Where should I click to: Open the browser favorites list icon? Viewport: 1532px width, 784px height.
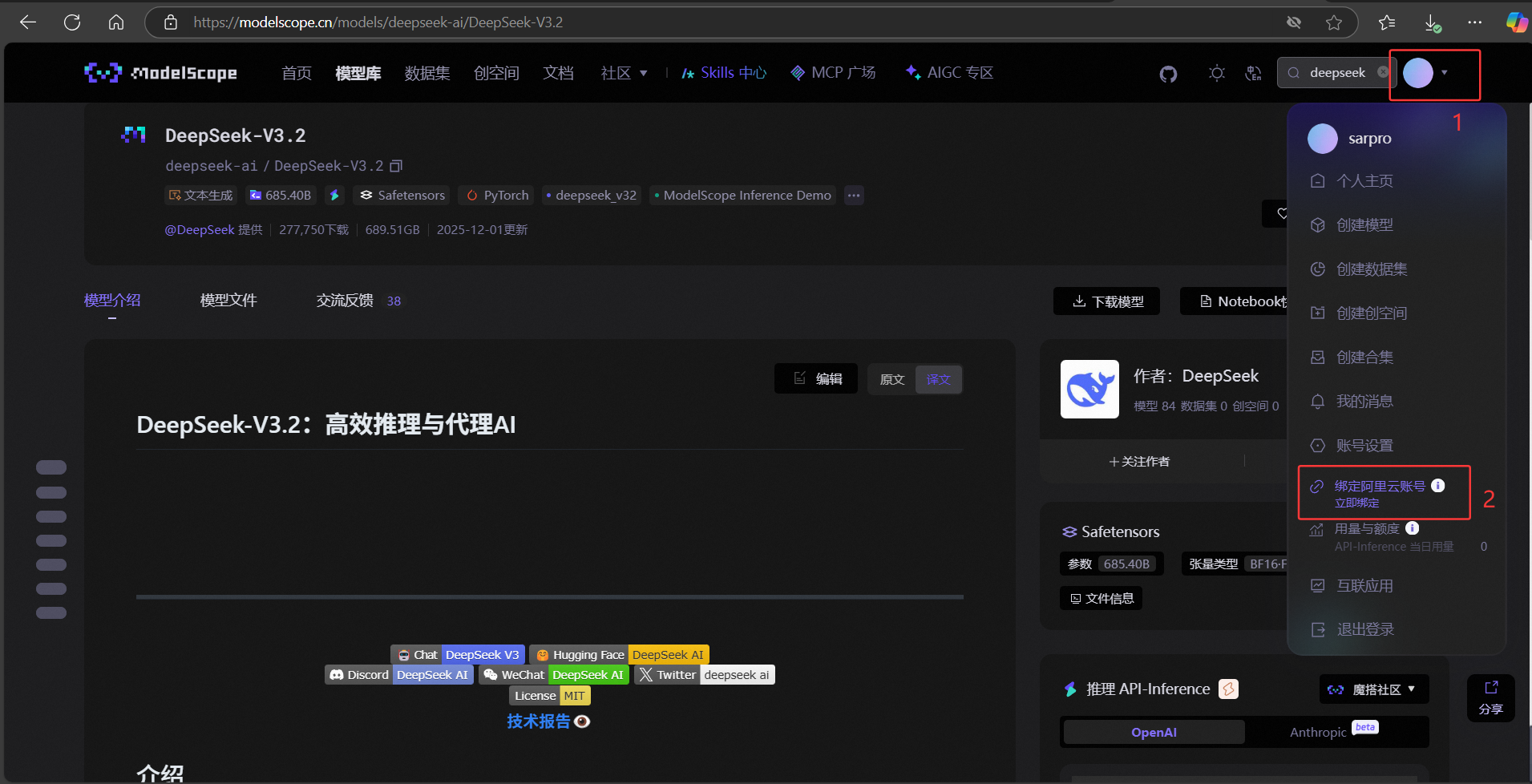1387,22
